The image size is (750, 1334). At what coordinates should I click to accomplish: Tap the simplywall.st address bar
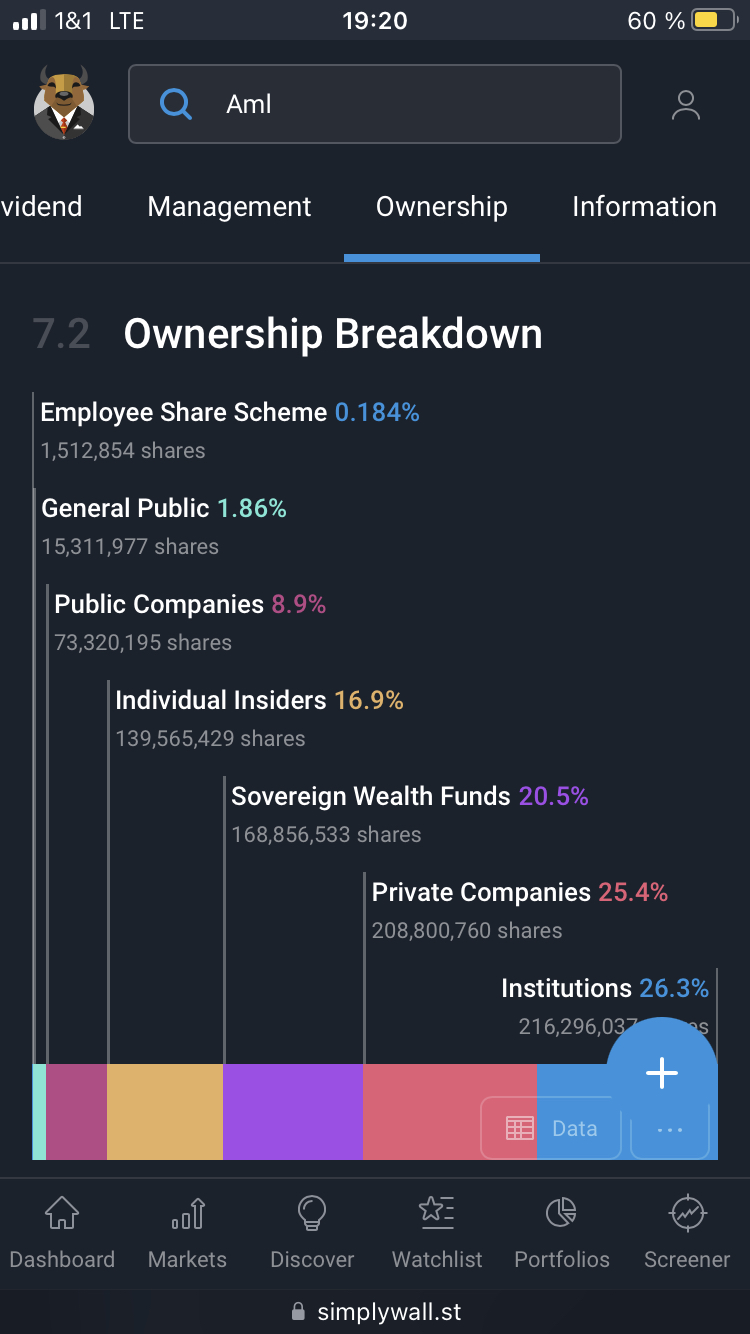coord(375,1311)
